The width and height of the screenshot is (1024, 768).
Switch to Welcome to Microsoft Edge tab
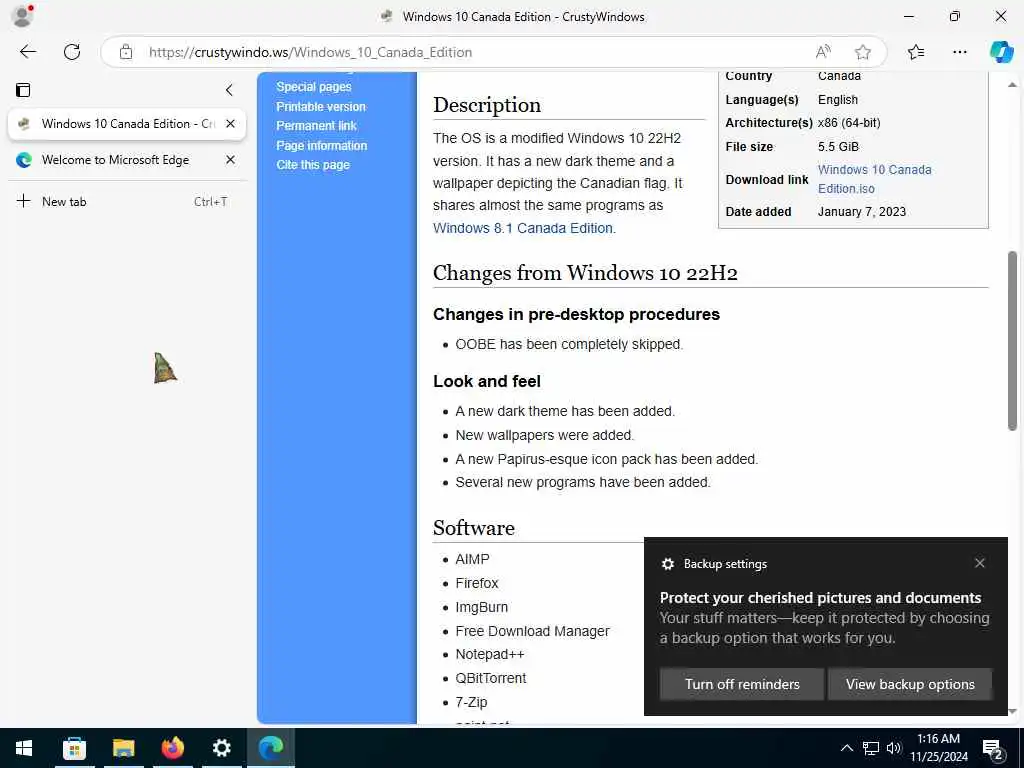pos(127,160)
